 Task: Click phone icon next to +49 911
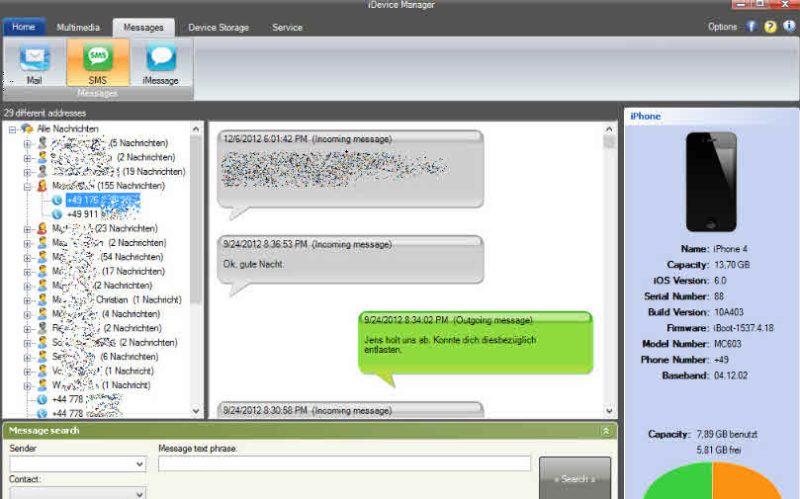(x=57, y=214)
